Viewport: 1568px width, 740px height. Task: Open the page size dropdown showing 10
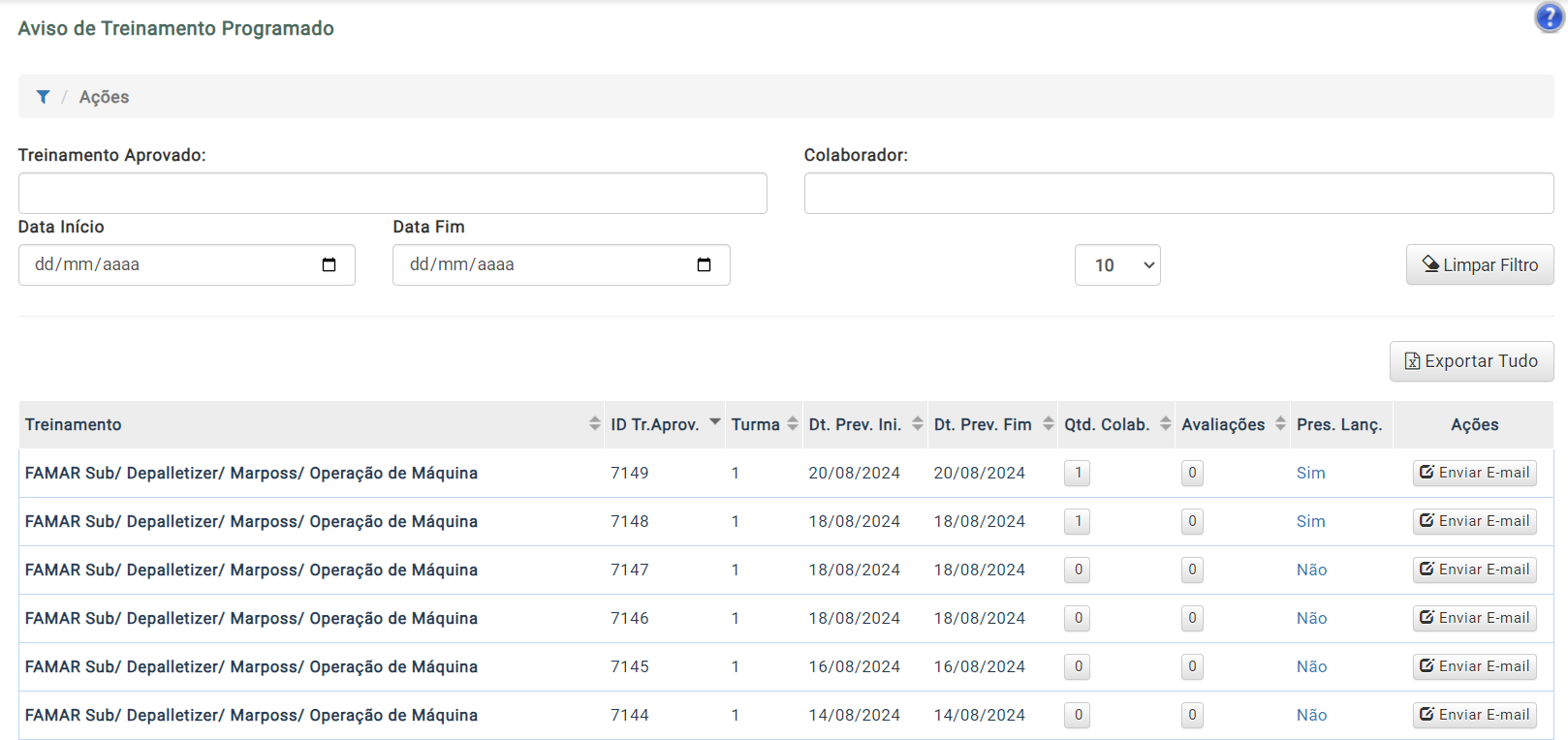1117,264
